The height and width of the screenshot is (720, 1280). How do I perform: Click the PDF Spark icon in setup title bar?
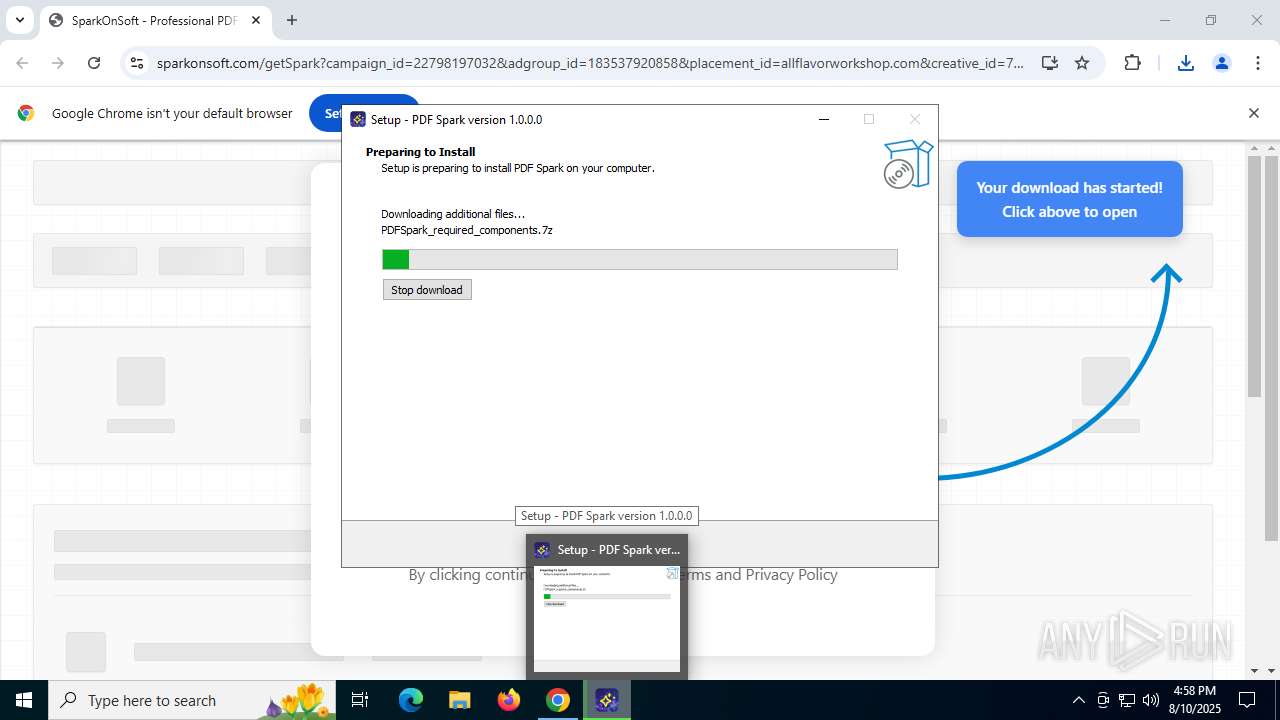358,119
